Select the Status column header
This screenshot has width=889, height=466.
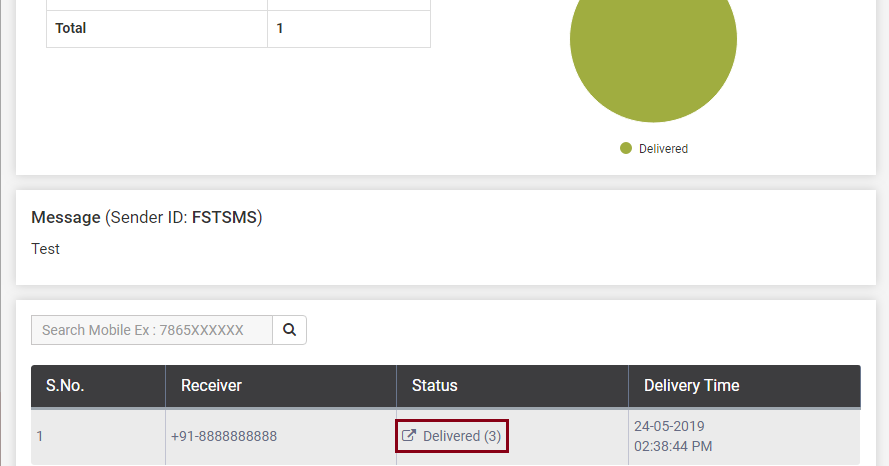tap(513, 386)
